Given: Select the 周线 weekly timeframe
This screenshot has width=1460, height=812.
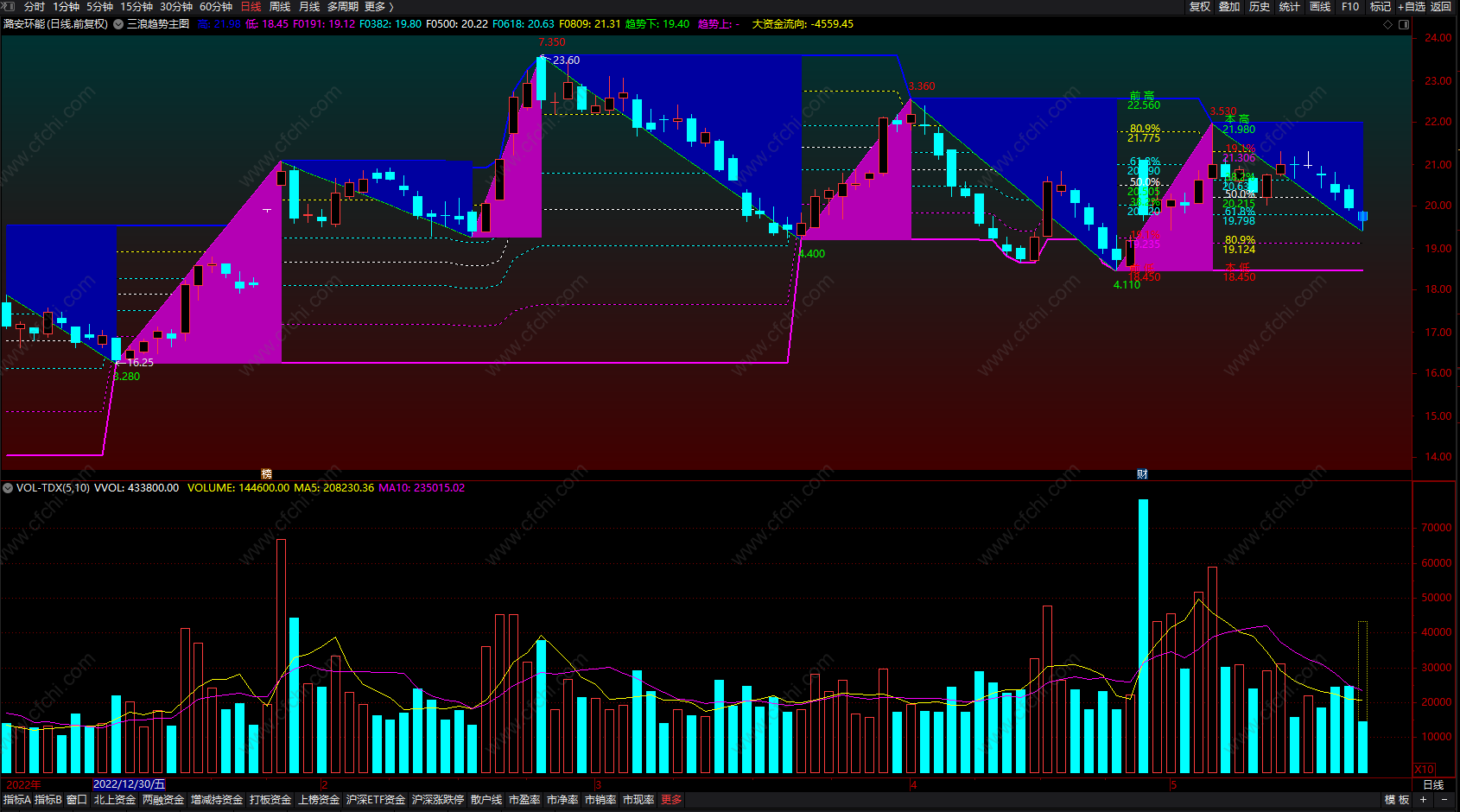Looking at the screenshot, I should pos(280,7).
